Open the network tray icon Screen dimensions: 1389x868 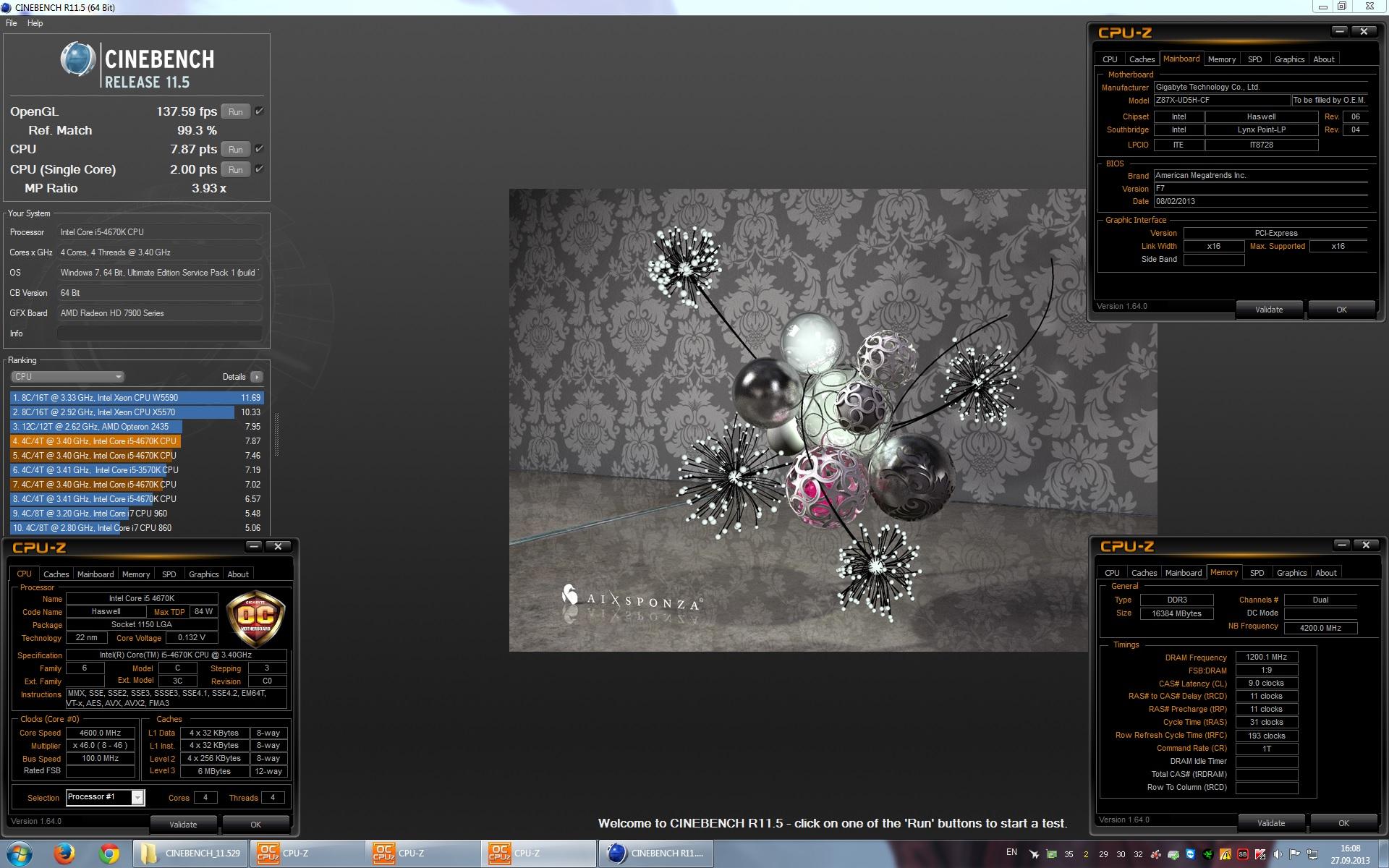pyautogui.click(x=1312, y=854)
